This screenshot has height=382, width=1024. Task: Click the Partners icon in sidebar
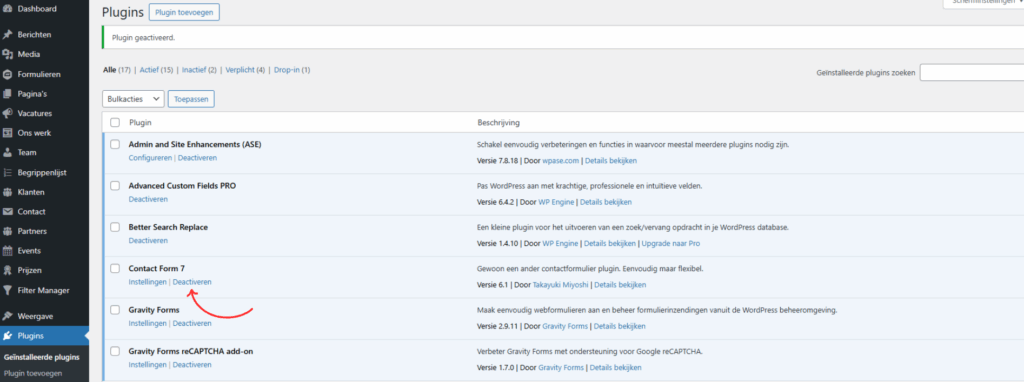click(x=8, y=231)
